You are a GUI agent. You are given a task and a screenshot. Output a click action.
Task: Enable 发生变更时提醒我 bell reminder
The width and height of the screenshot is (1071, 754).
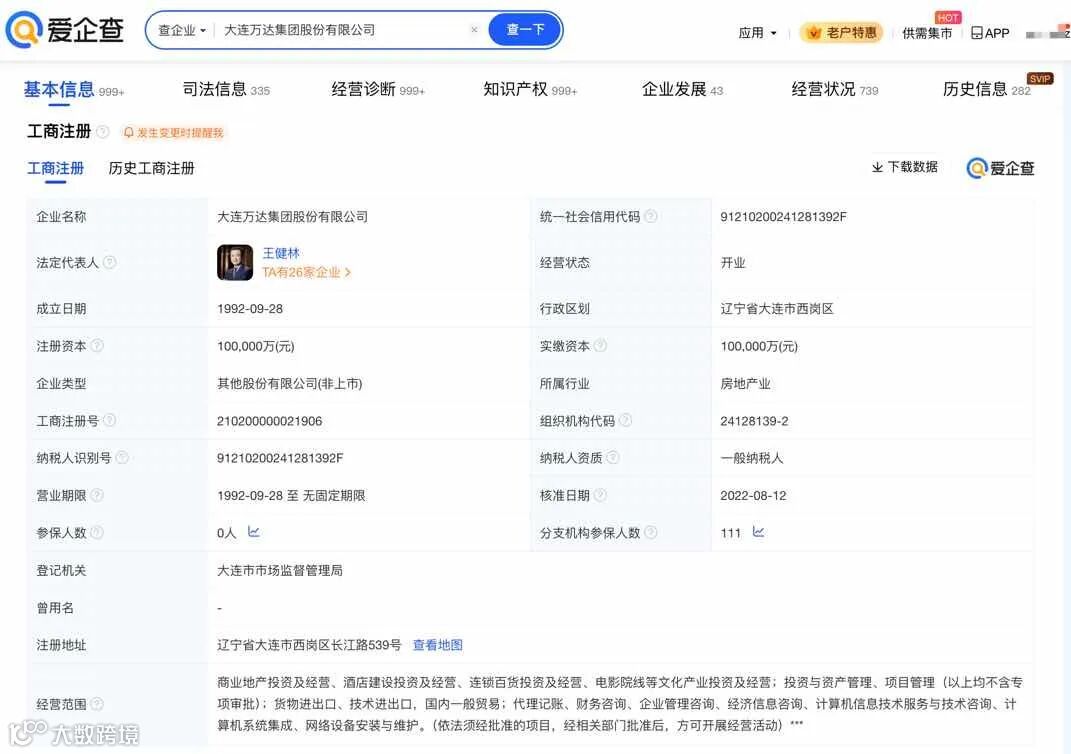tap(173, 132)
